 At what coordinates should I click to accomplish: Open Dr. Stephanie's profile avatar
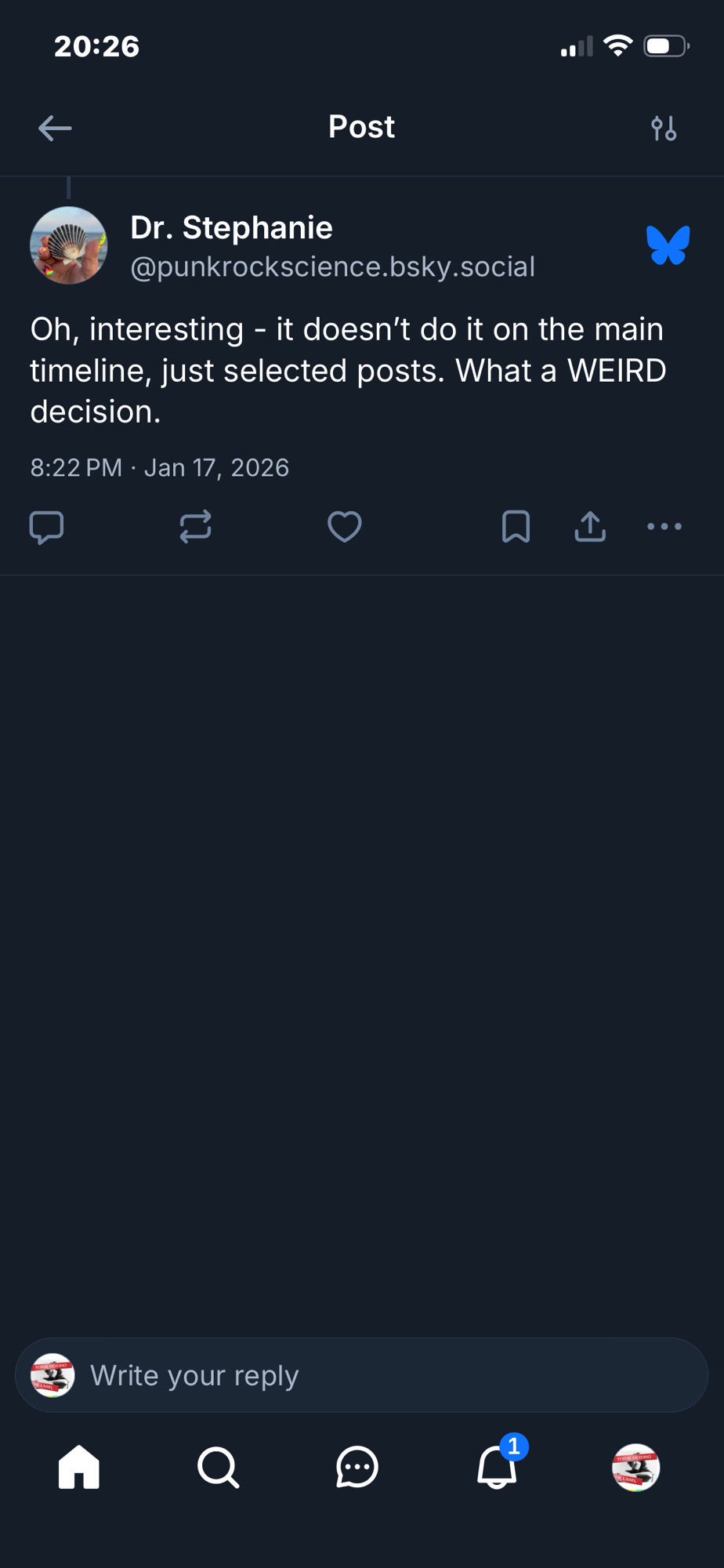(69, 245)
